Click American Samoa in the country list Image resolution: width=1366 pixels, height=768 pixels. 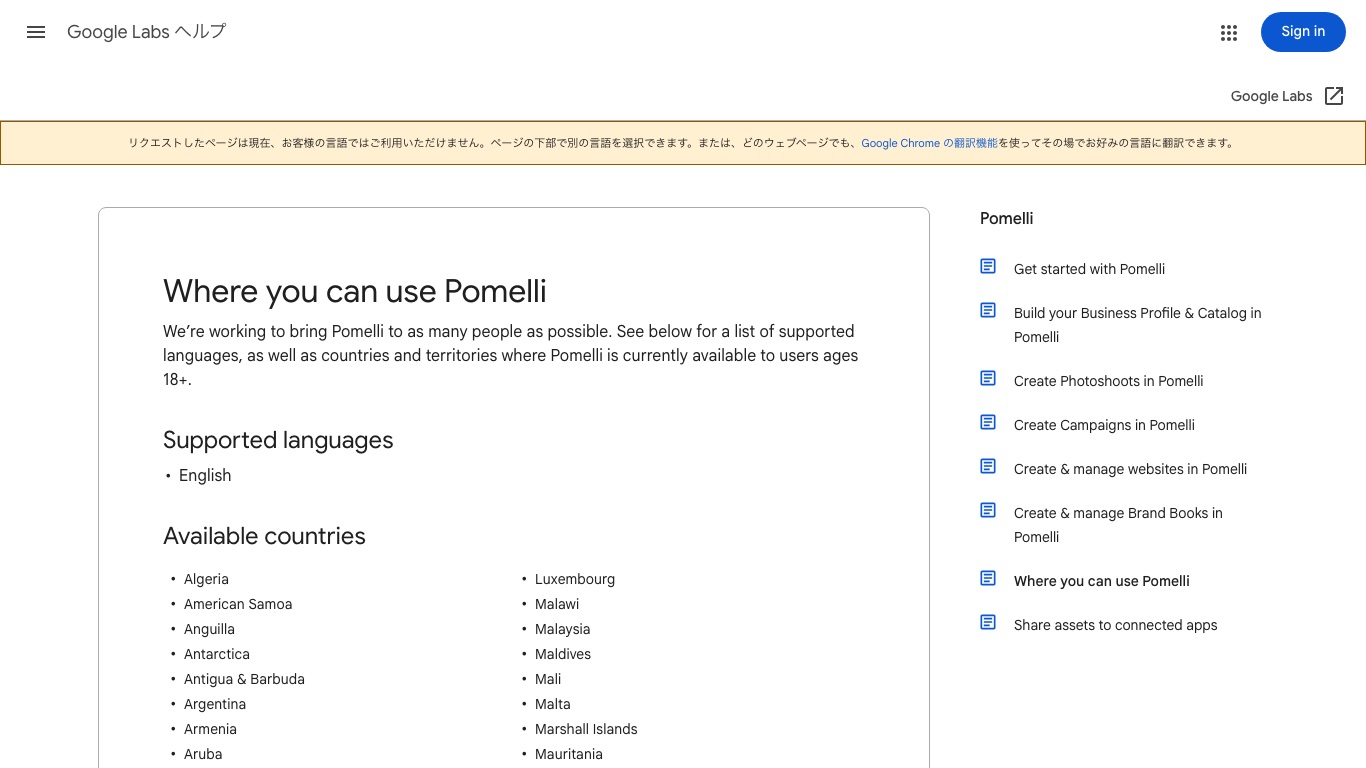[x=238, y=604]
